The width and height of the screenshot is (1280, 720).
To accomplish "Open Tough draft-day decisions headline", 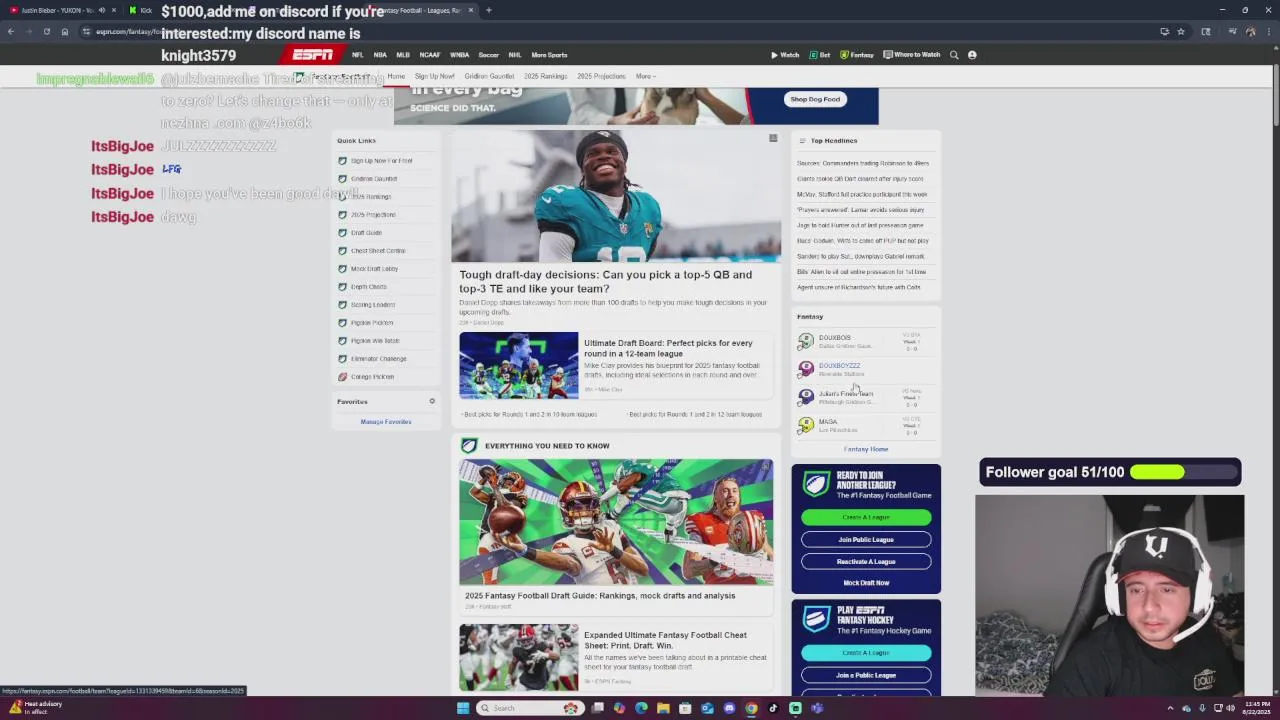I will [606, 281].
